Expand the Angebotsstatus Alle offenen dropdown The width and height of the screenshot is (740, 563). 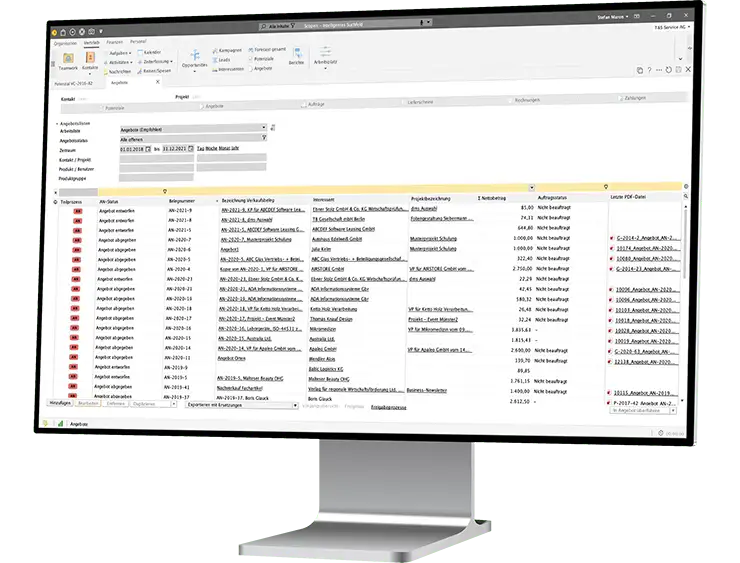[x=263, y=137]
